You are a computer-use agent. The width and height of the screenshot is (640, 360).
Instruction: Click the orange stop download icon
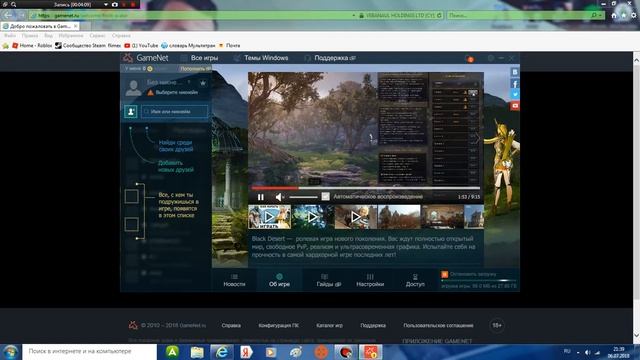[444, 274]
